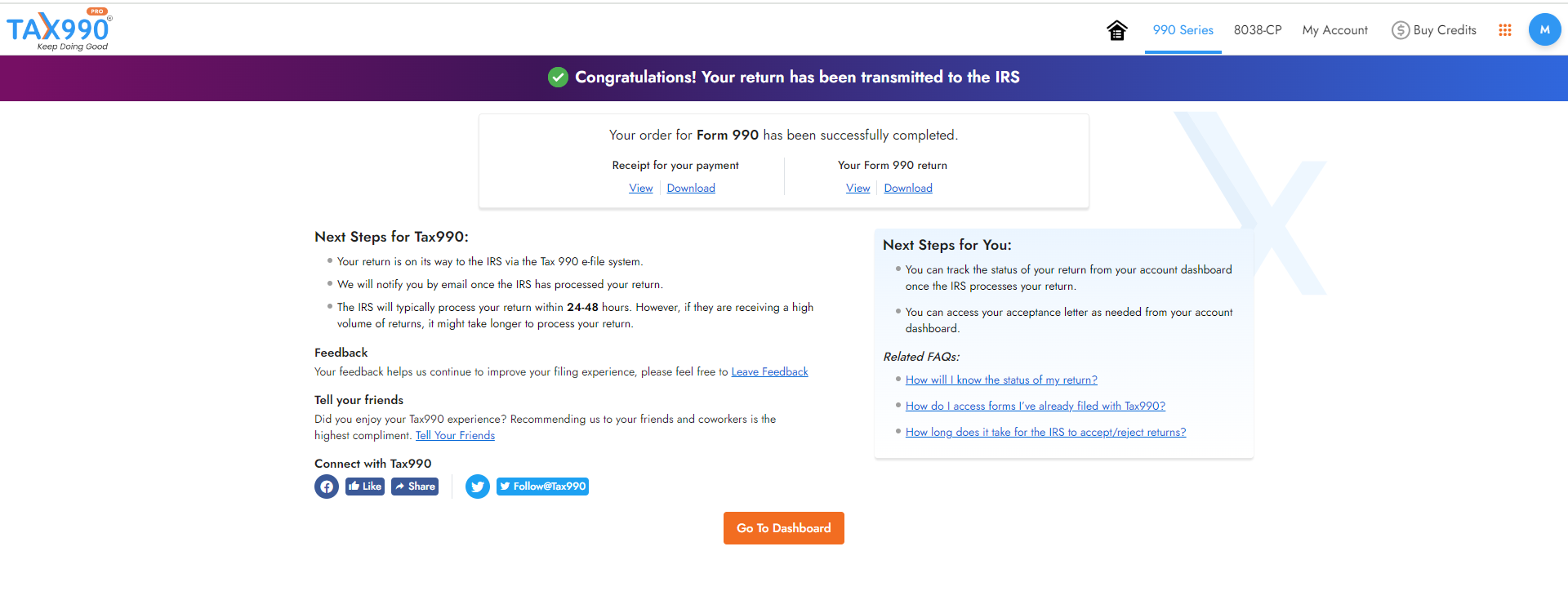Click the 'Feedback' heading
This screenshot has width=1568, height=591.
click(x=341, y=353)
